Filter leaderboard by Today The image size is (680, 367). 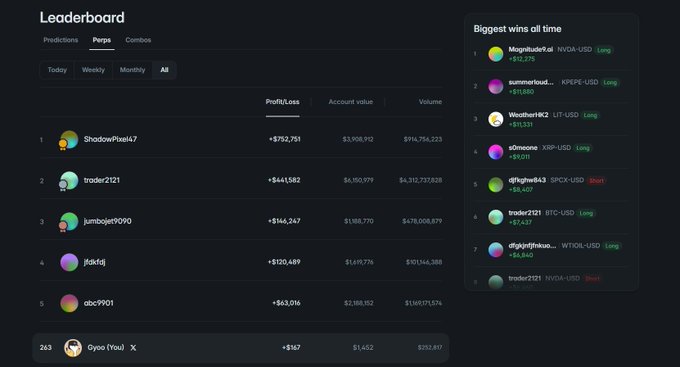coord(57,70)
